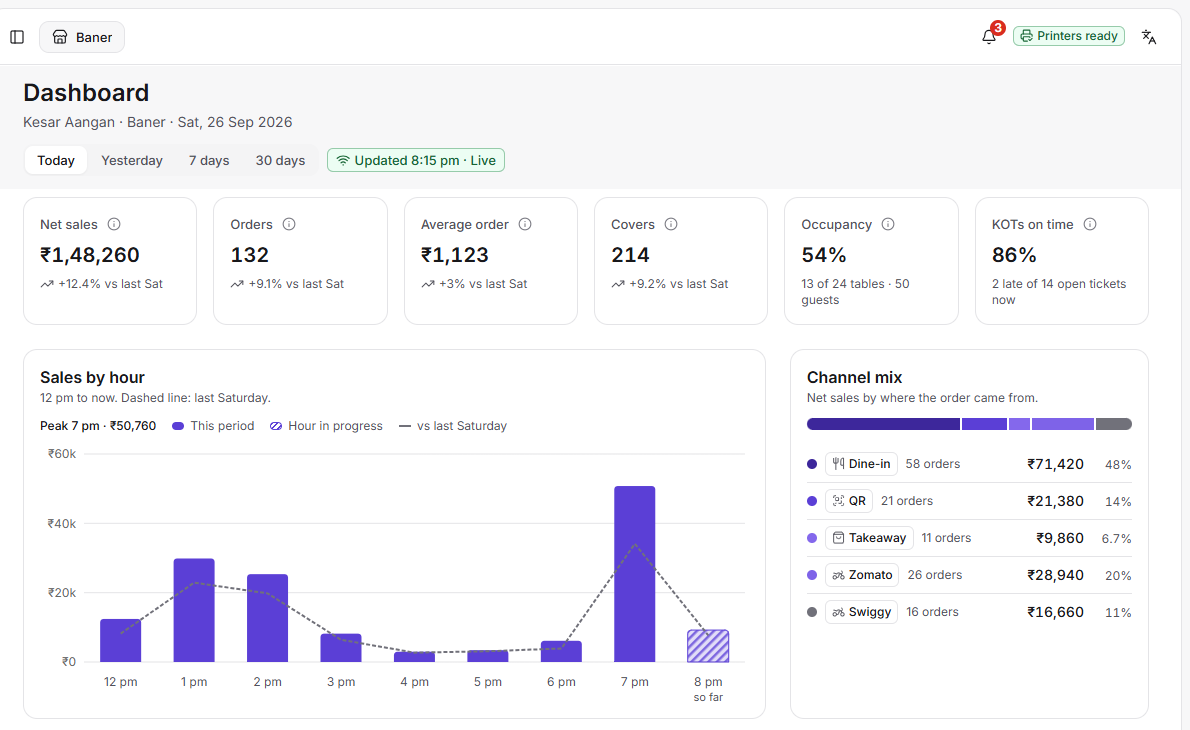Show Occupancy info icon

pos(888,224)
